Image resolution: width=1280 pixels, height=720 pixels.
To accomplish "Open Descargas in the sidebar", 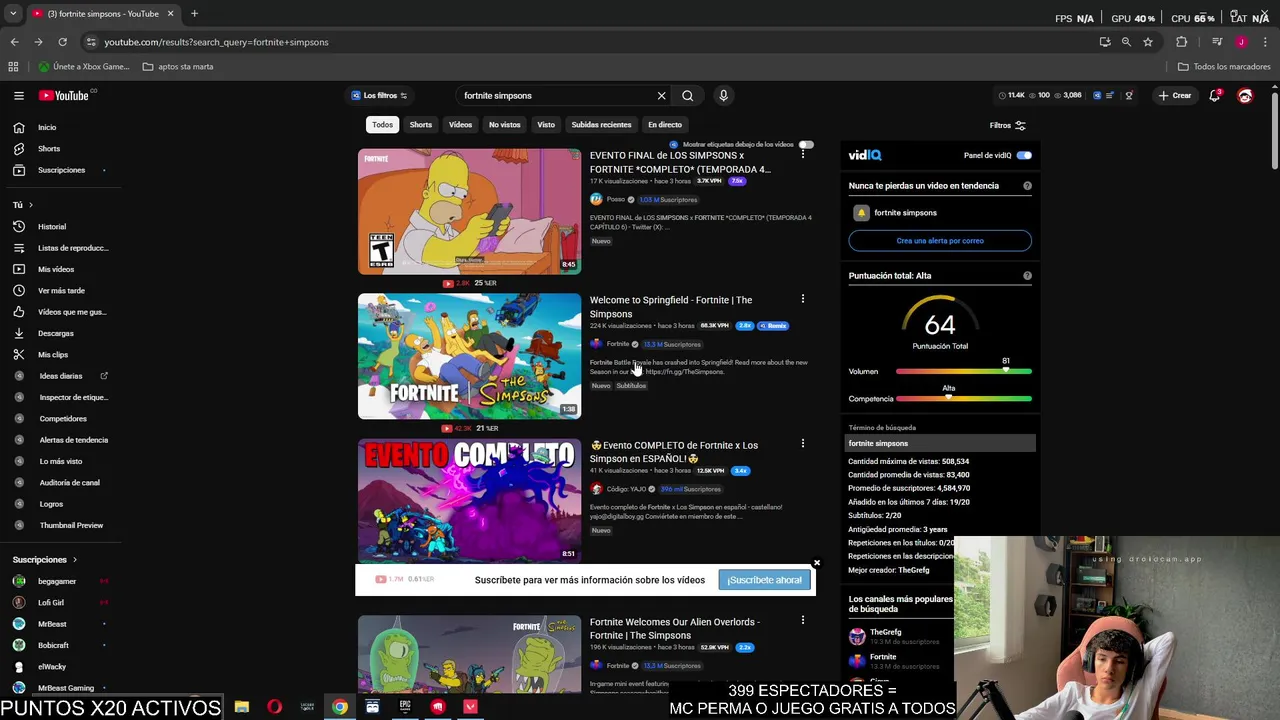I will click(56, 333).
